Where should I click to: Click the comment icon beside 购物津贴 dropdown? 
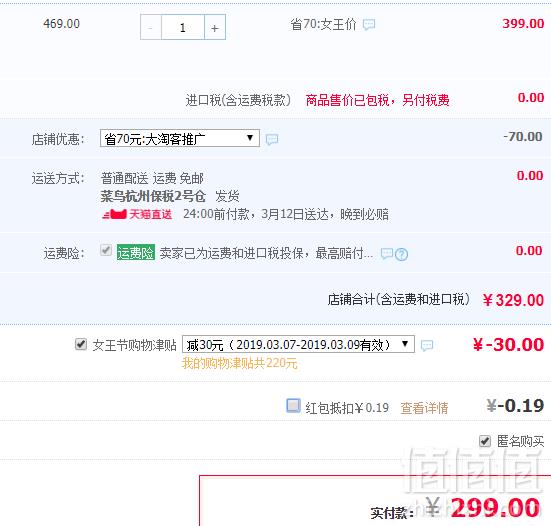[x=427, y=345]
